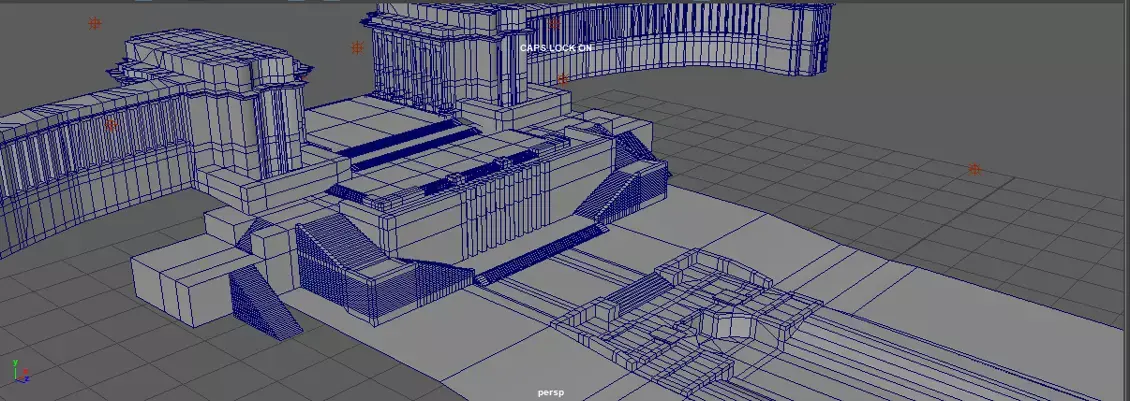Click the persp camera name label

click(x=551, y=393)
